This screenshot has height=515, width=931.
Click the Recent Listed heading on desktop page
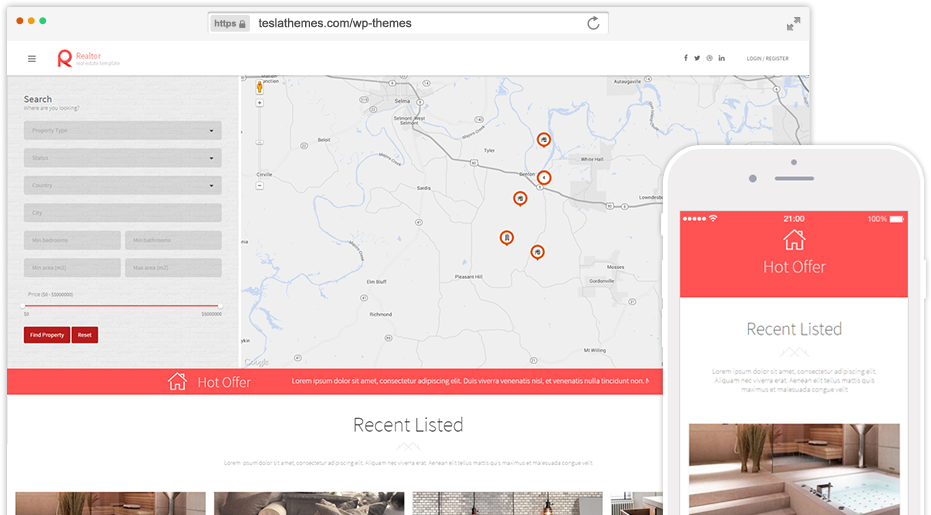point(408,425)
